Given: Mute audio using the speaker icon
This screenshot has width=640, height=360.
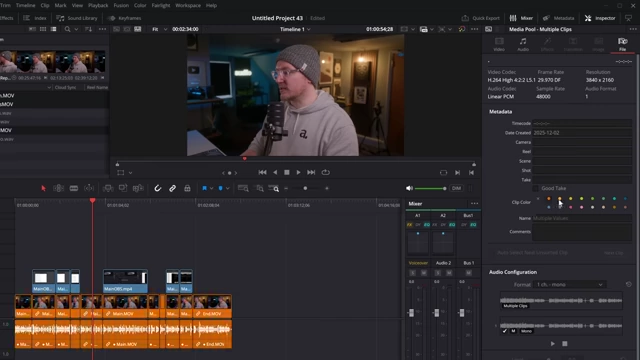Looking at the screenshot, I should pyautogui.click(x=409, y=188).
